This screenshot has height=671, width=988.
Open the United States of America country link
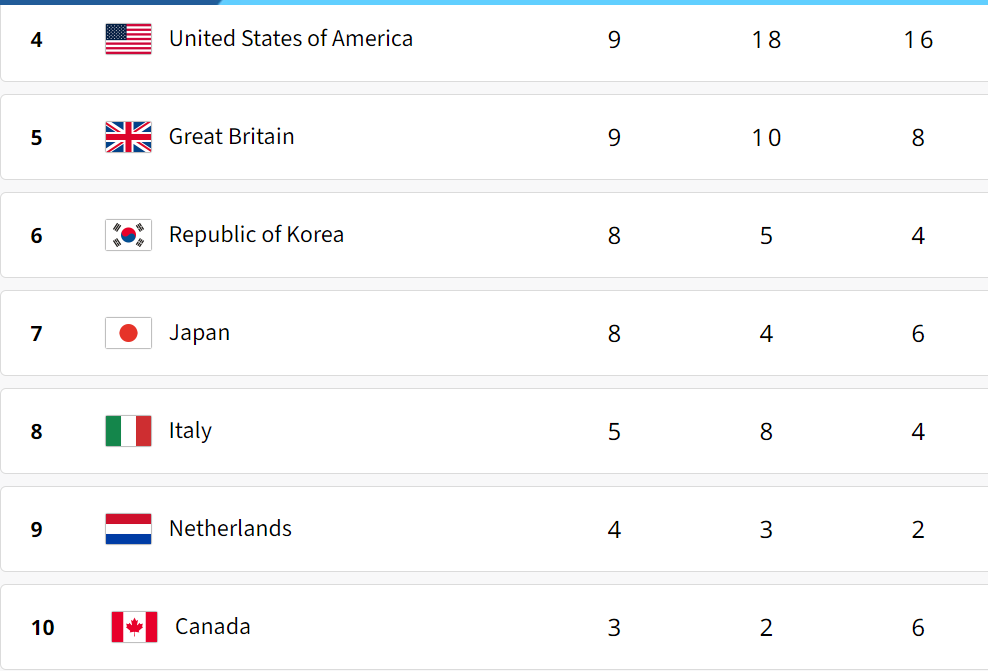click(290, 38)
